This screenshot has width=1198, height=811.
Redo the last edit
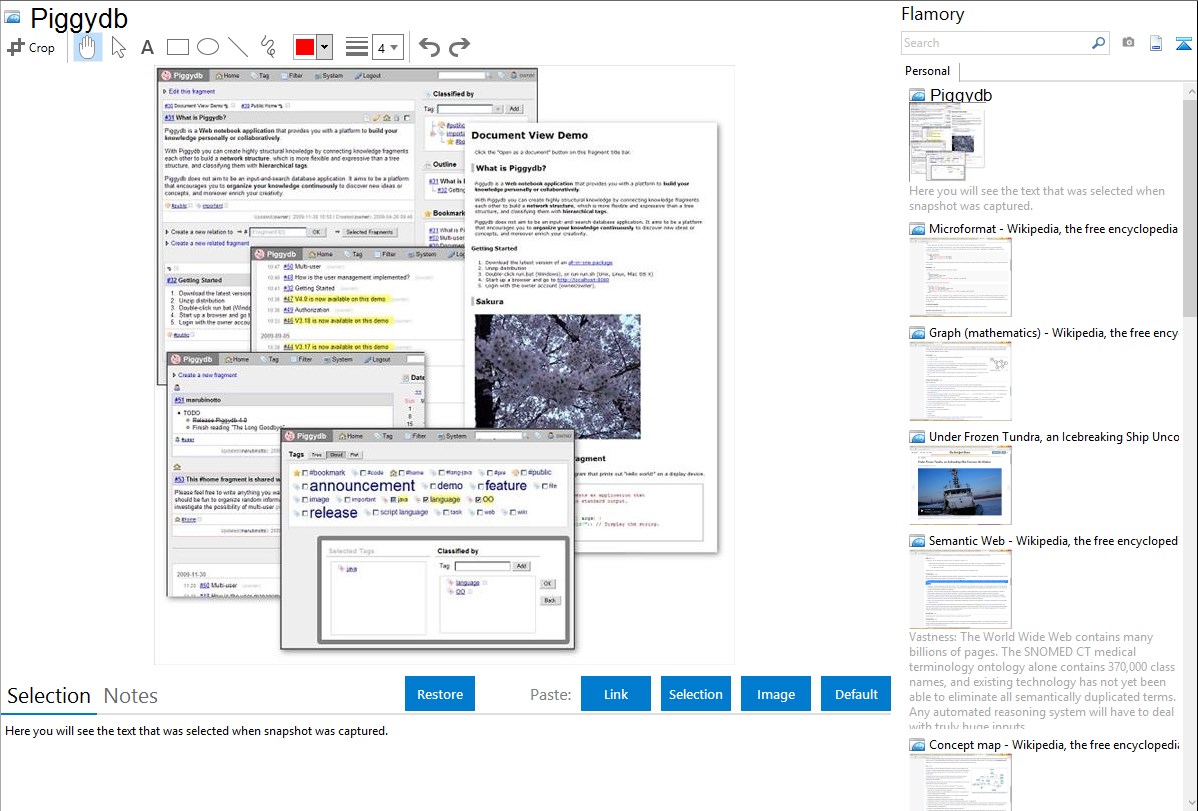coord(459,47)
